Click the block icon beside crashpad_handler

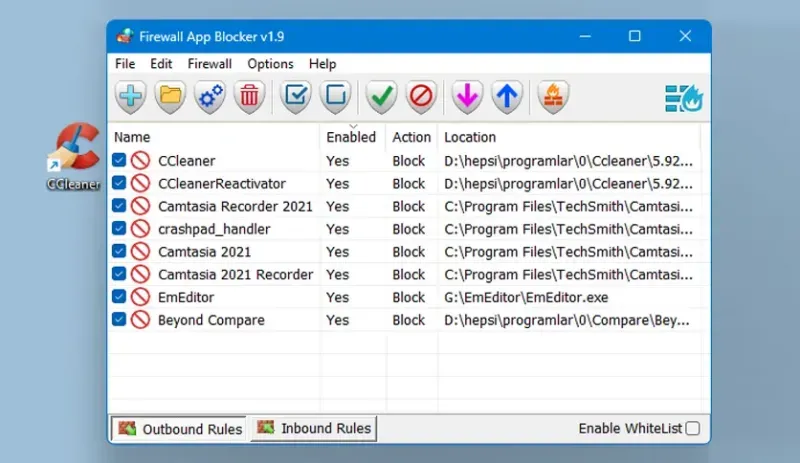click(x=140, y=229)
